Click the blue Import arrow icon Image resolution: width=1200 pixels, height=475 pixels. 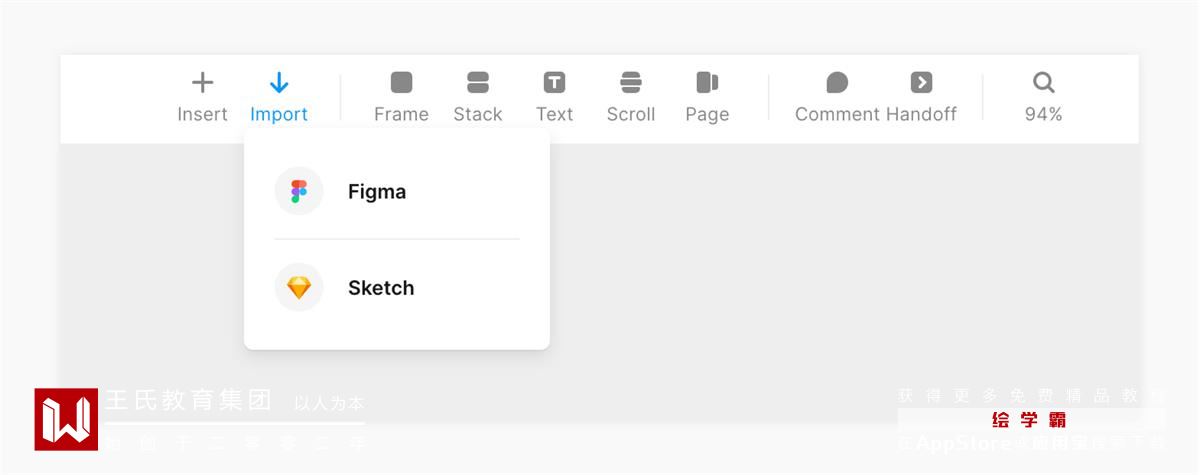[279, 82]
